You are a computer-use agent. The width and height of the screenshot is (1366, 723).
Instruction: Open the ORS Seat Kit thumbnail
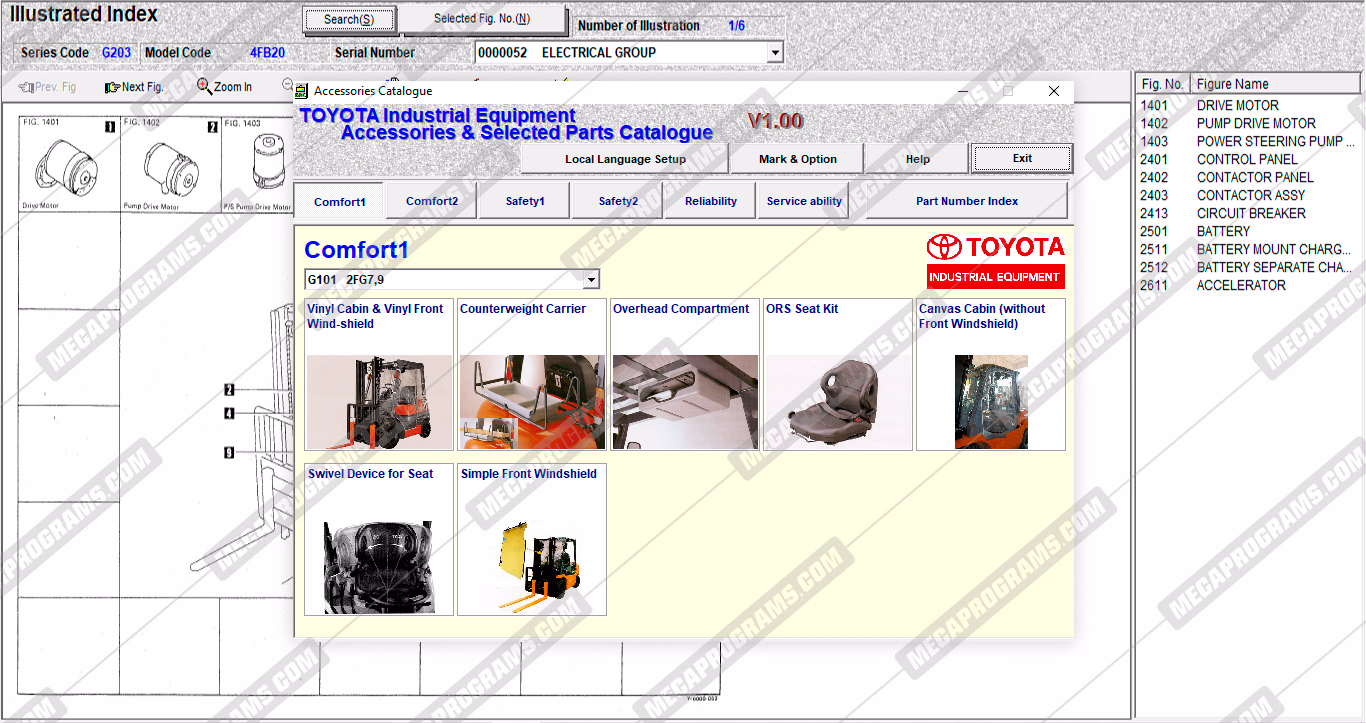pos(837,401)
